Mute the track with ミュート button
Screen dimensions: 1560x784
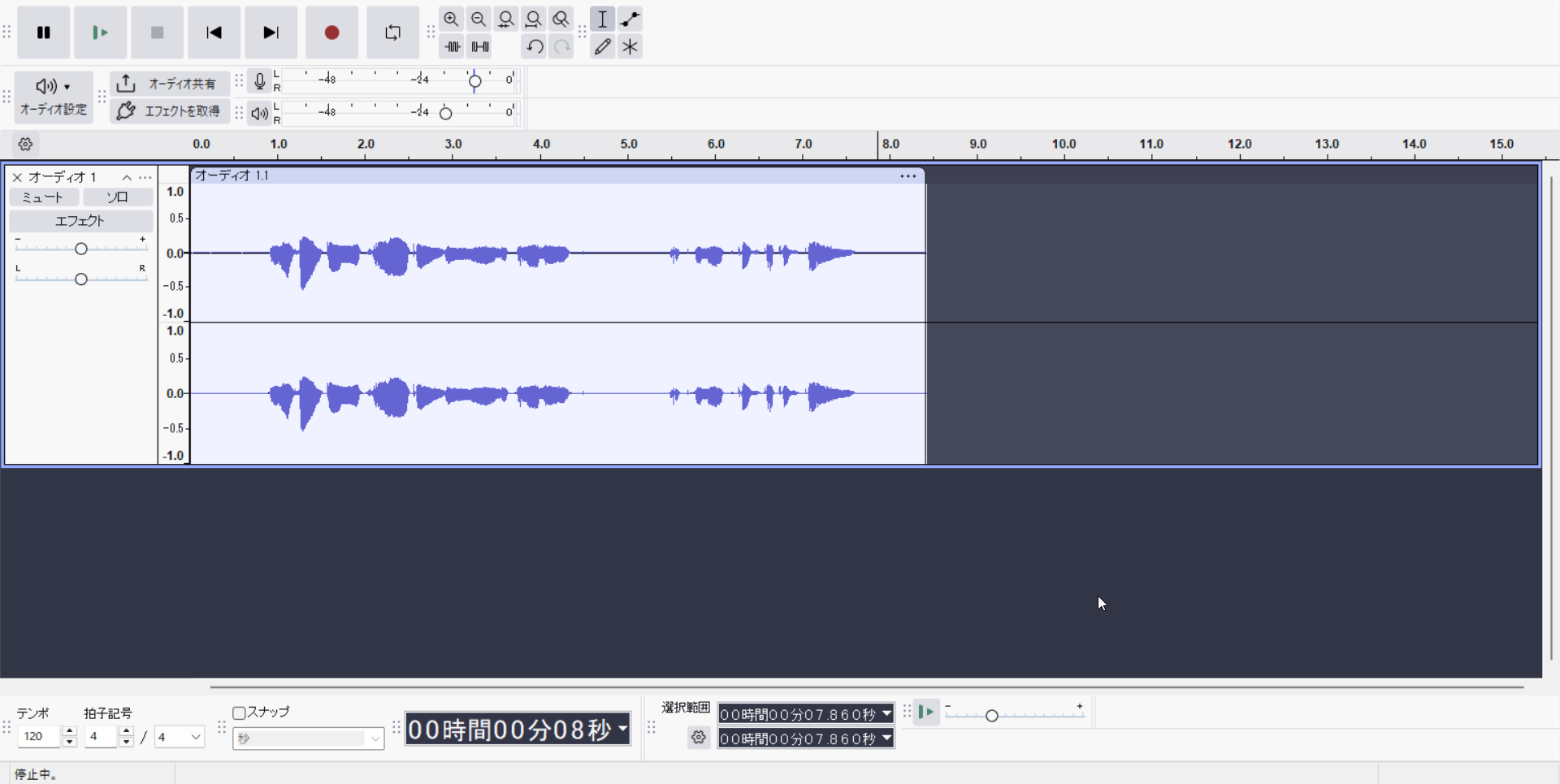[x=43, y=197]
